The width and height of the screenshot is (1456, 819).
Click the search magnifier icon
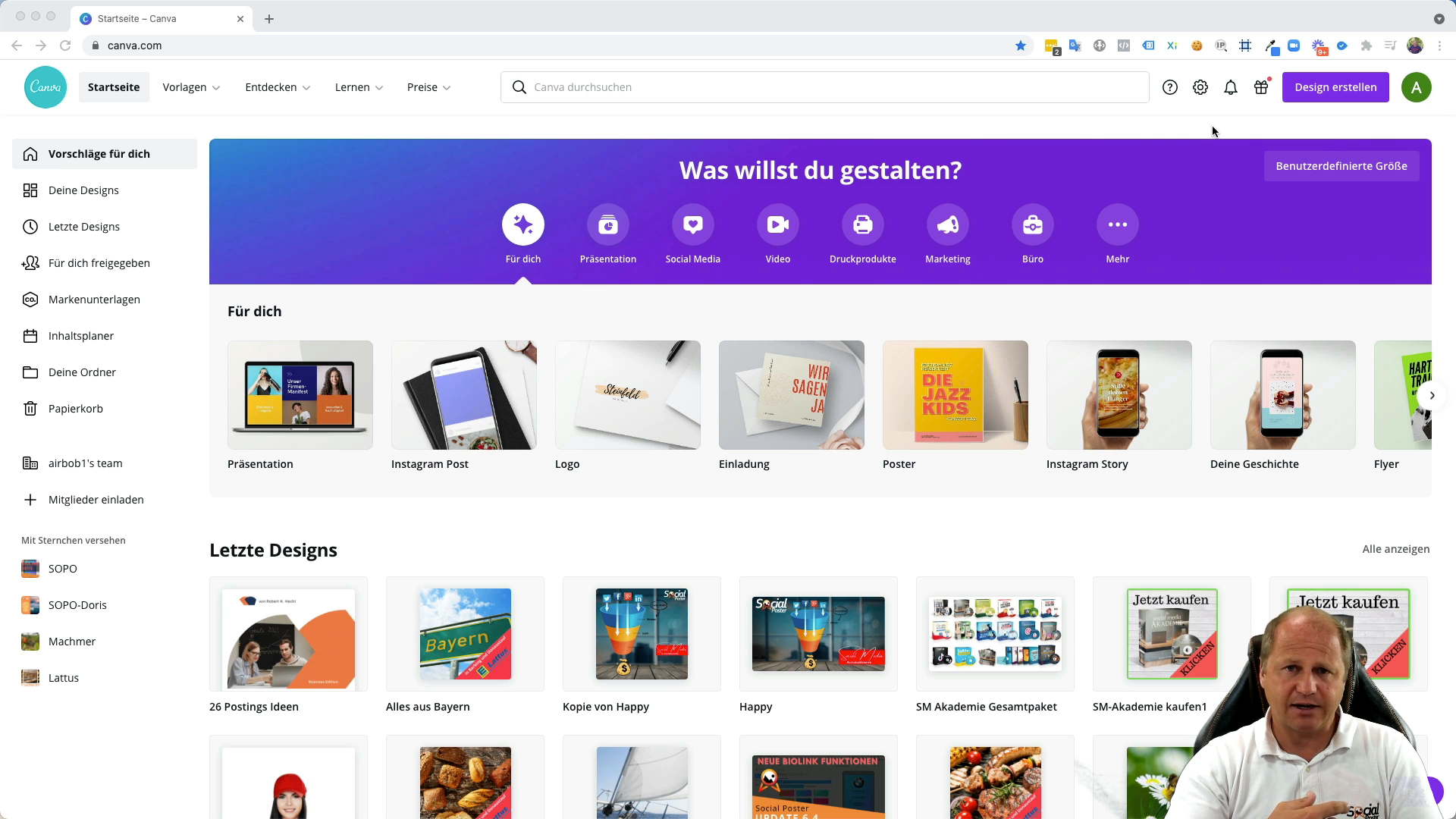519,87
